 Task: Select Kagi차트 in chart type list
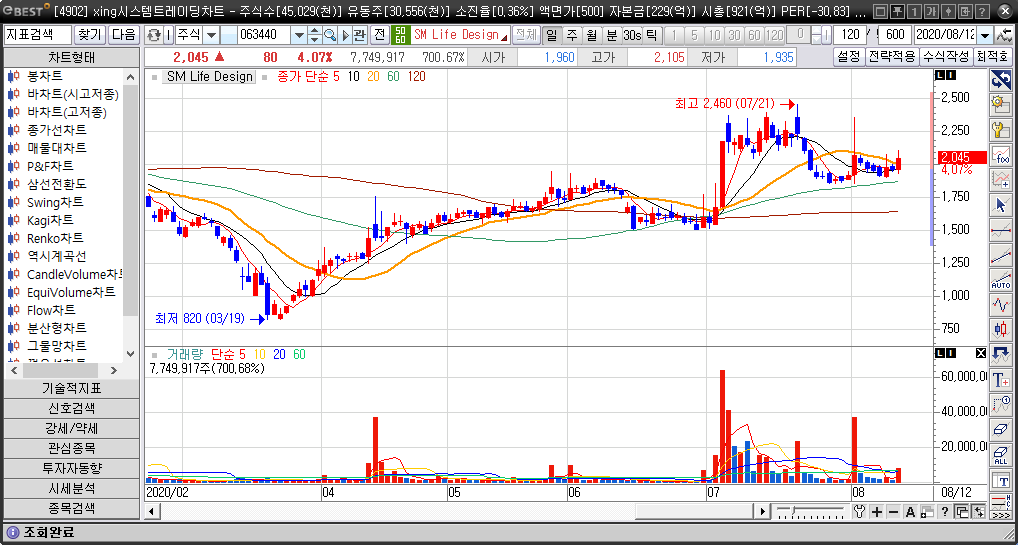(x=50, y=220)
